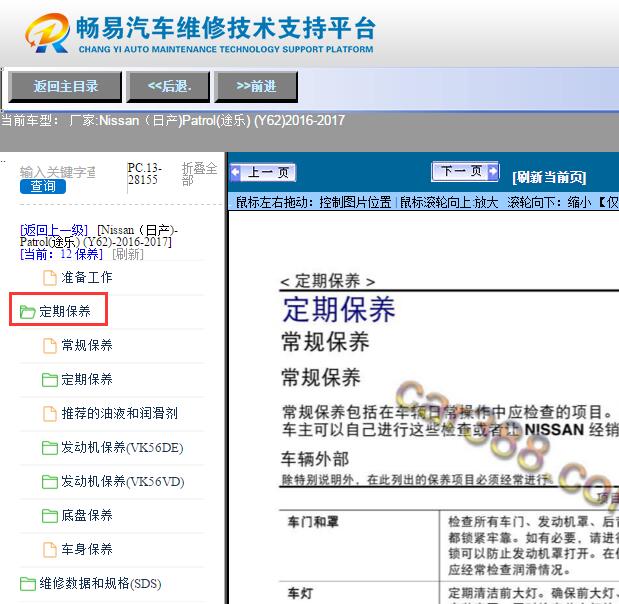Click the 车辆外部 heading

coord(315,459)
